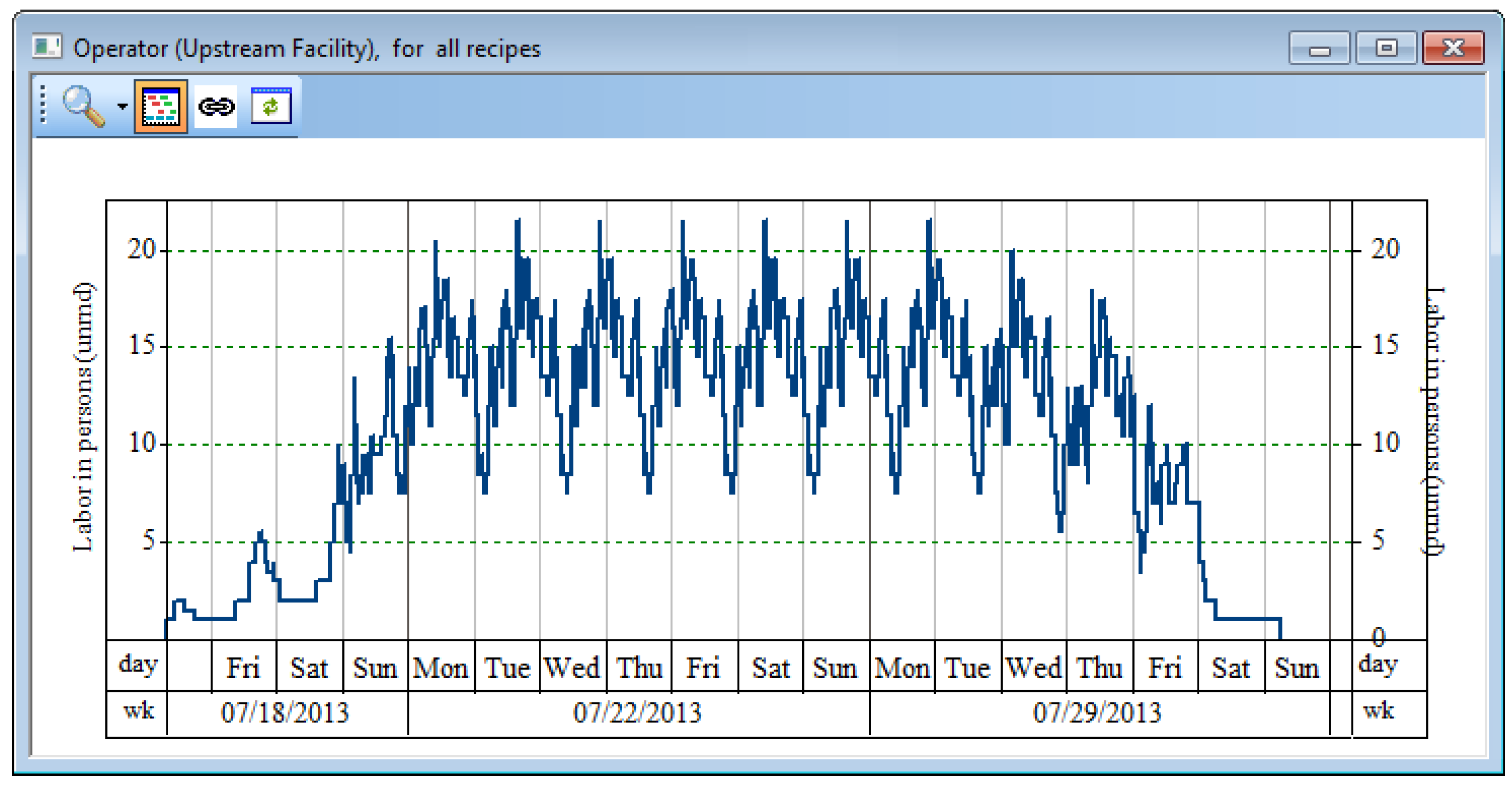This screenshot has width=1512, height=789.
Task: Click the left axis value 20
Action: [x=141, y=249]
